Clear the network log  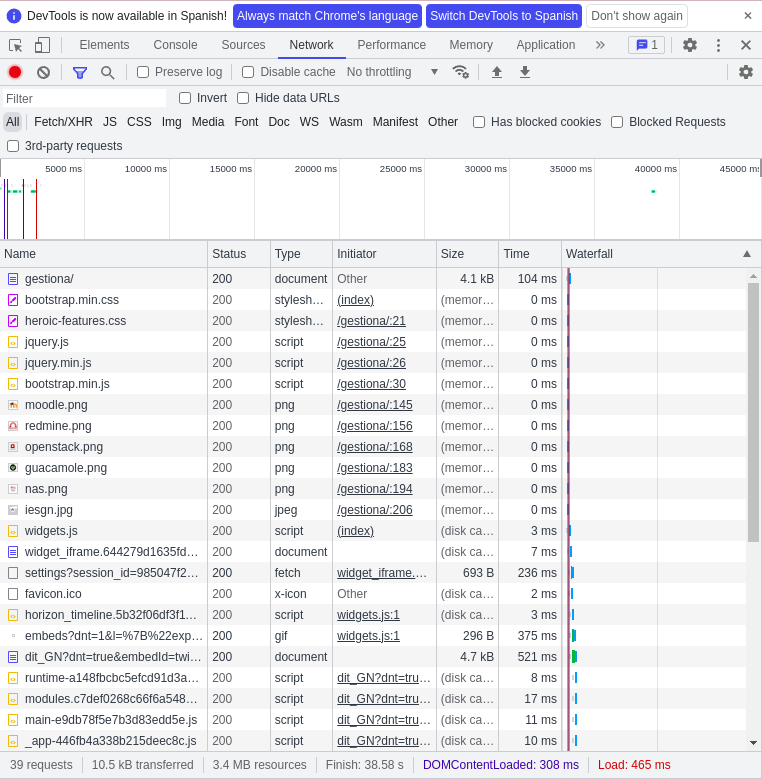tap(43, 72)
